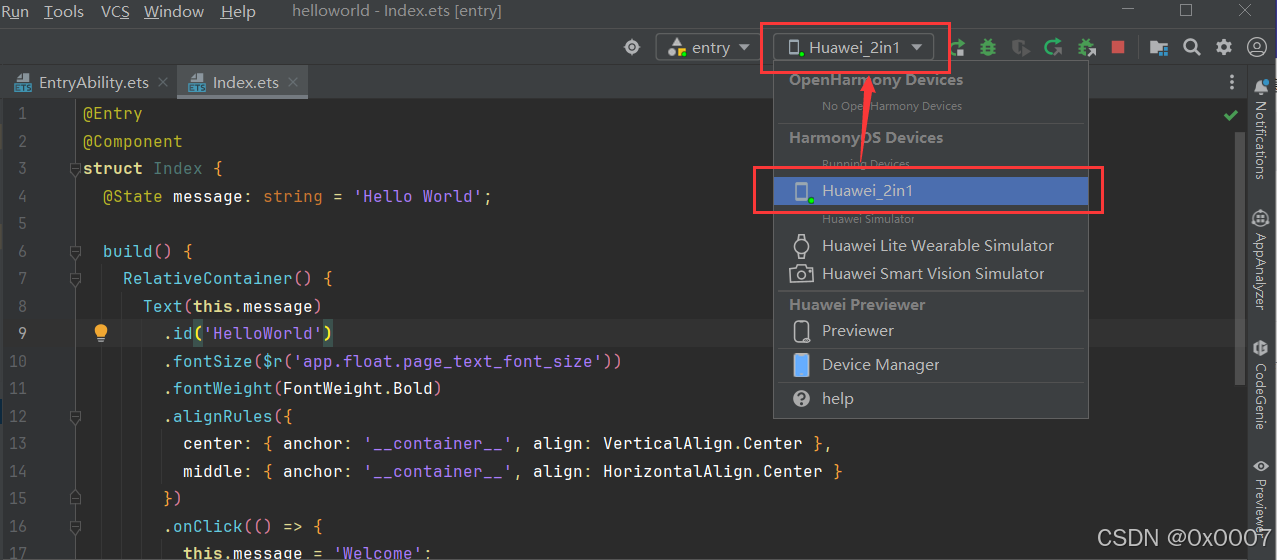Click the @Component decorator text

coord(132,142)
